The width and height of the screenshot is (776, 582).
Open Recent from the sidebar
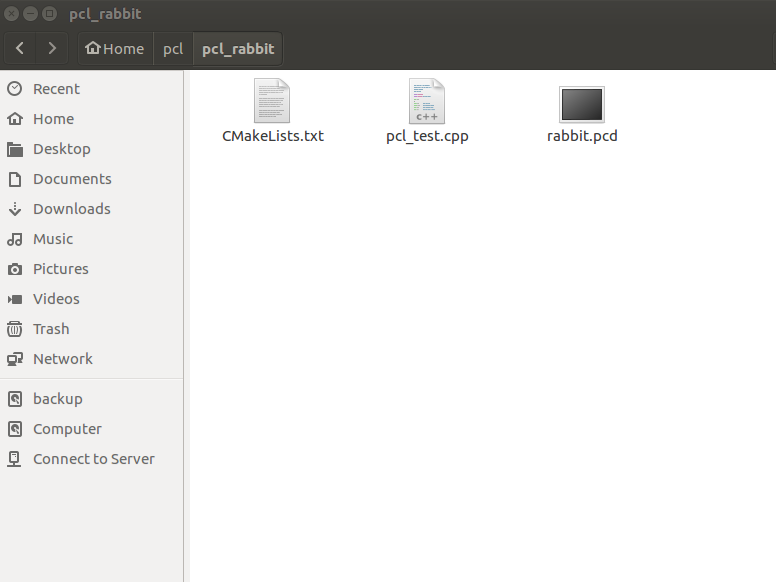click(x=92, y=89)
